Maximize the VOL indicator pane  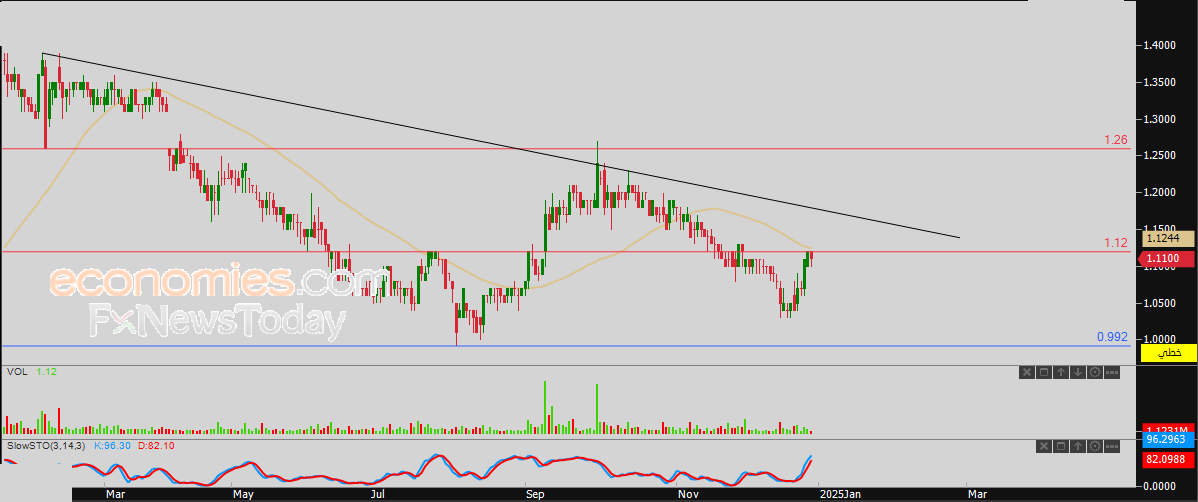1044,372
